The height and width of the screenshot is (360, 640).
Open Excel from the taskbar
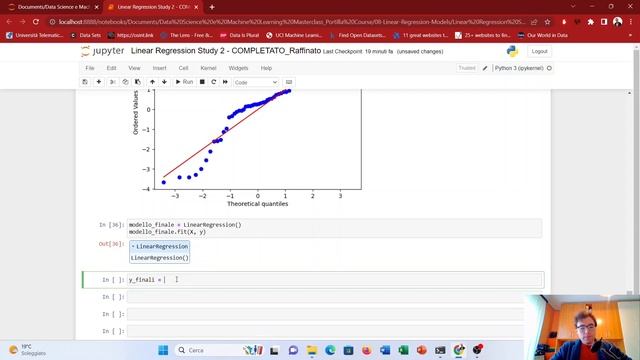click(403, 350)
